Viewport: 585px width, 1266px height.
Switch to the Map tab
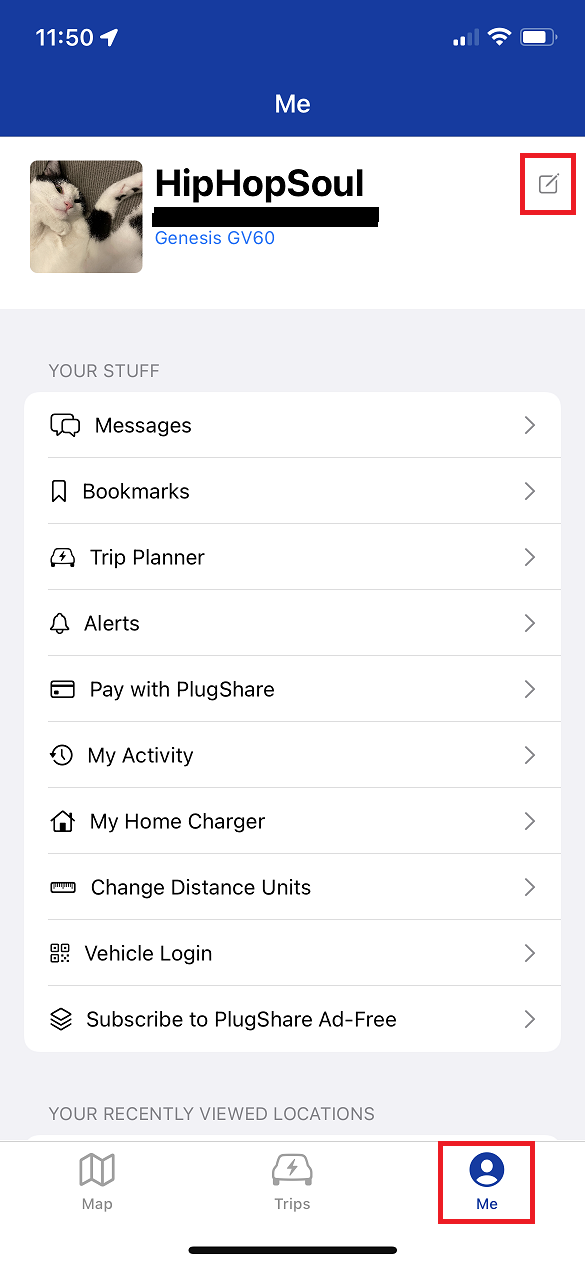tap(97, 1181)
